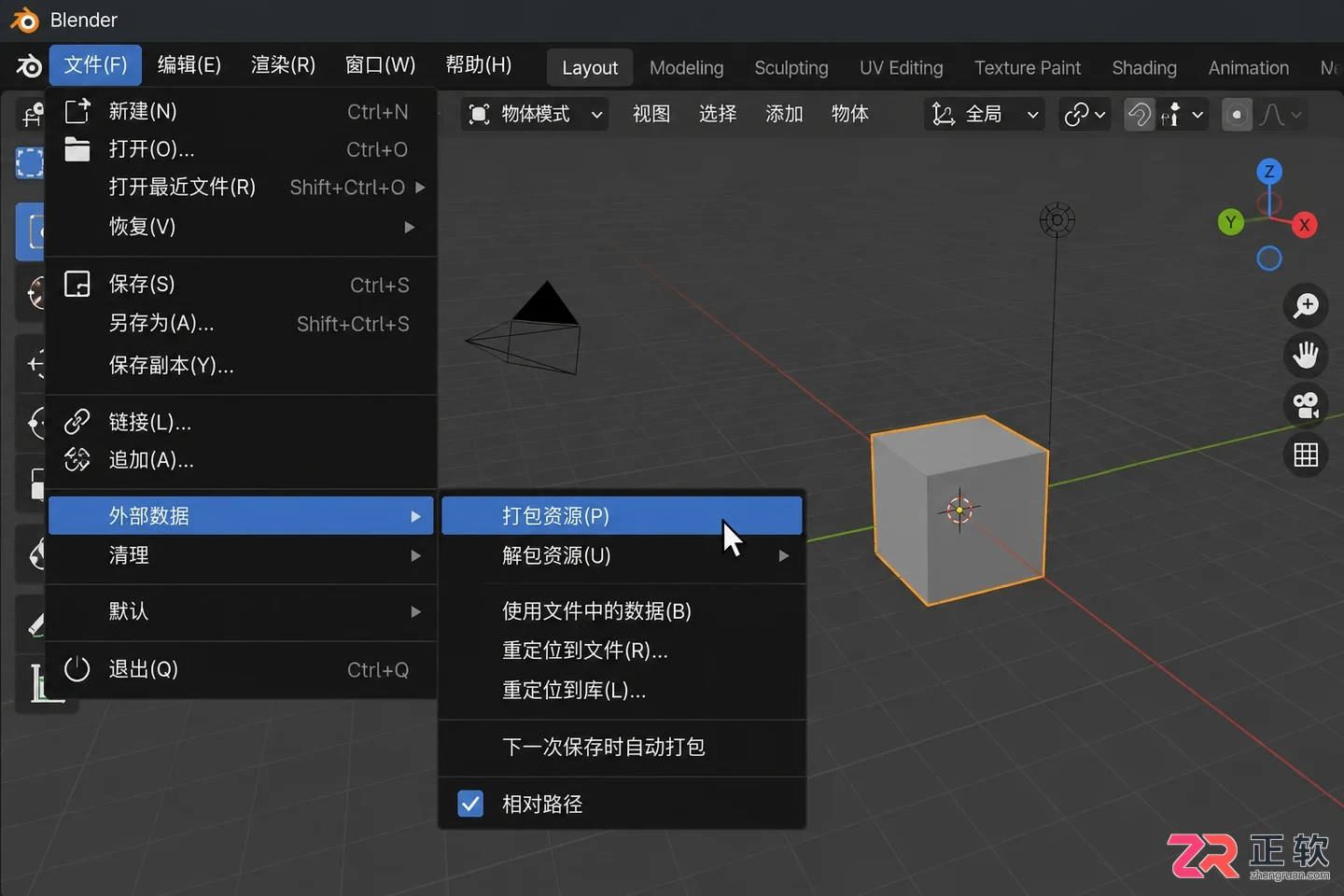Expand 解包资源(U) submenu
Viewport: 1344px width, 896px height.
(x=622, y=555)
